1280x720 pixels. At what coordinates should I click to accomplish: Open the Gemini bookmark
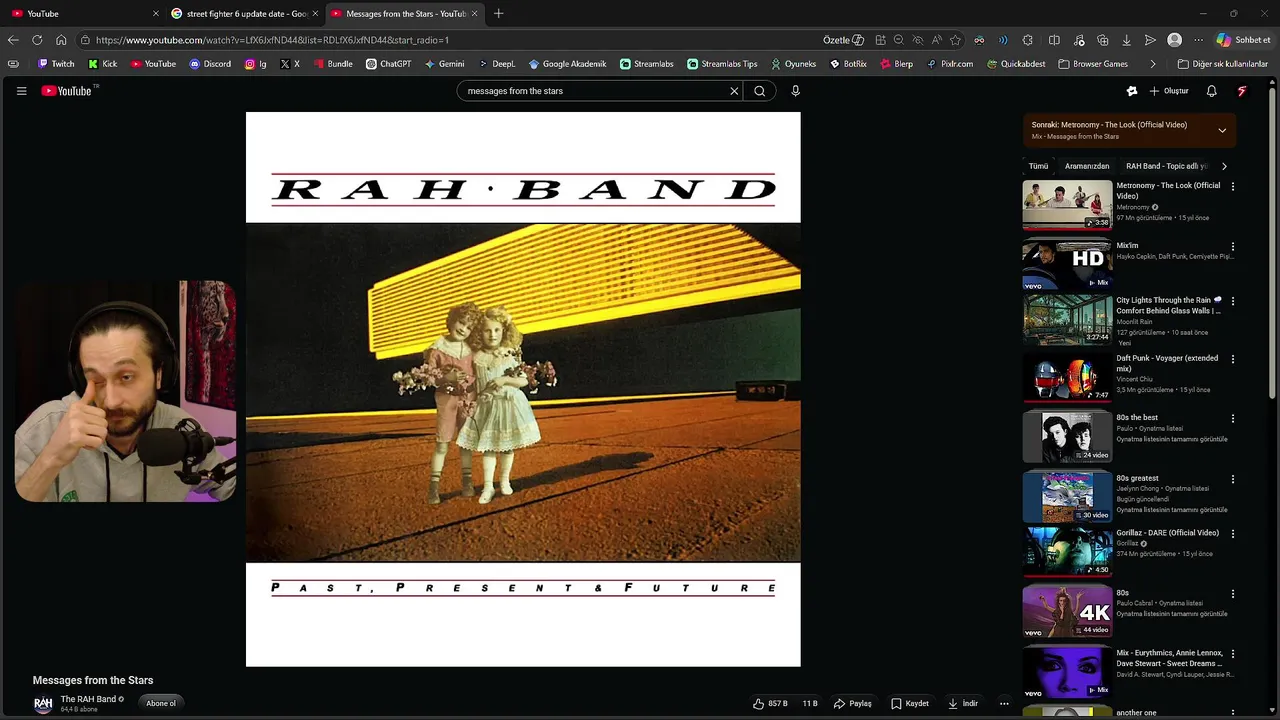445,64
